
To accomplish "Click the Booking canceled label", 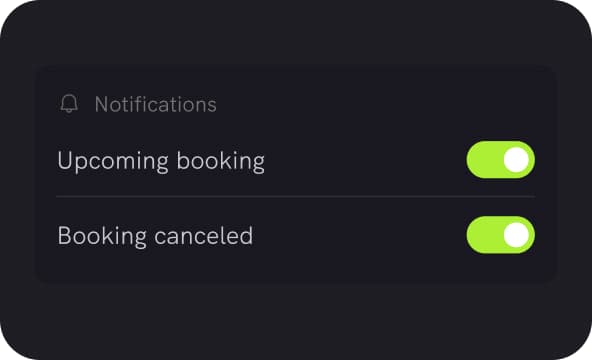I will pyautogui.click(x=155, y=236).
